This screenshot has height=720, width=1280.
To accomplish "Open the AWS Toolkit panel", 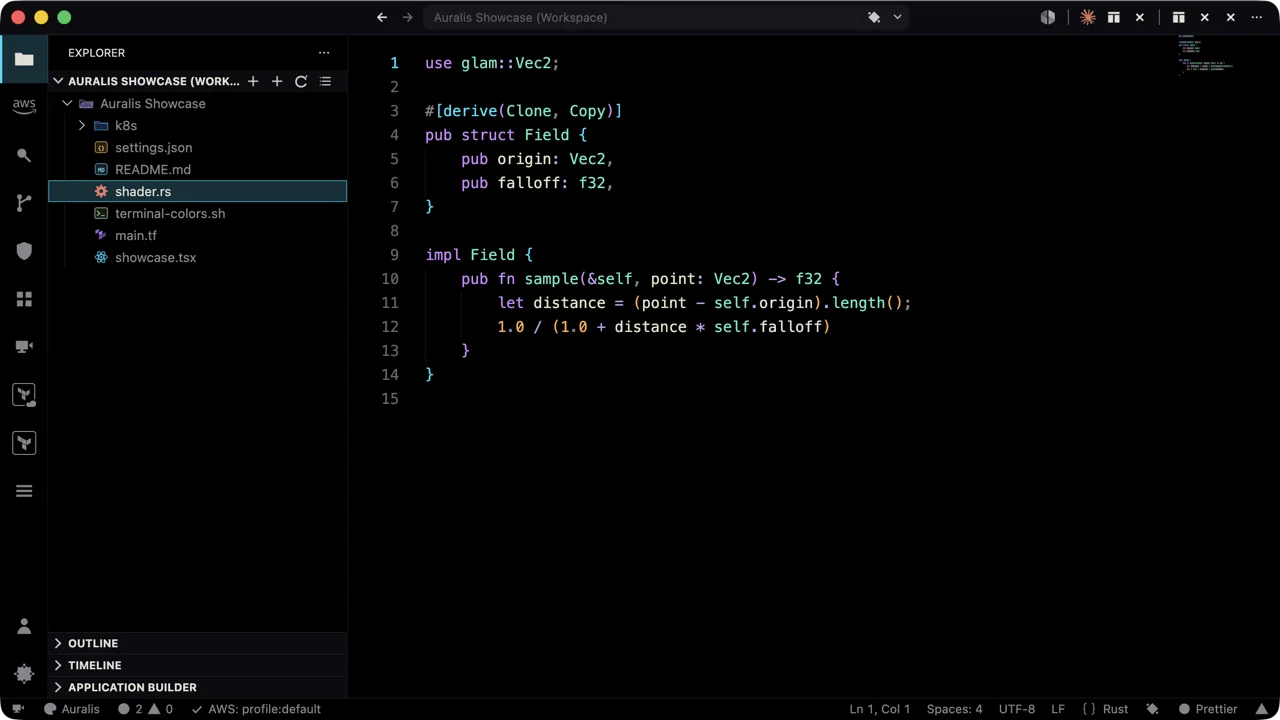I will coord(24,106).
